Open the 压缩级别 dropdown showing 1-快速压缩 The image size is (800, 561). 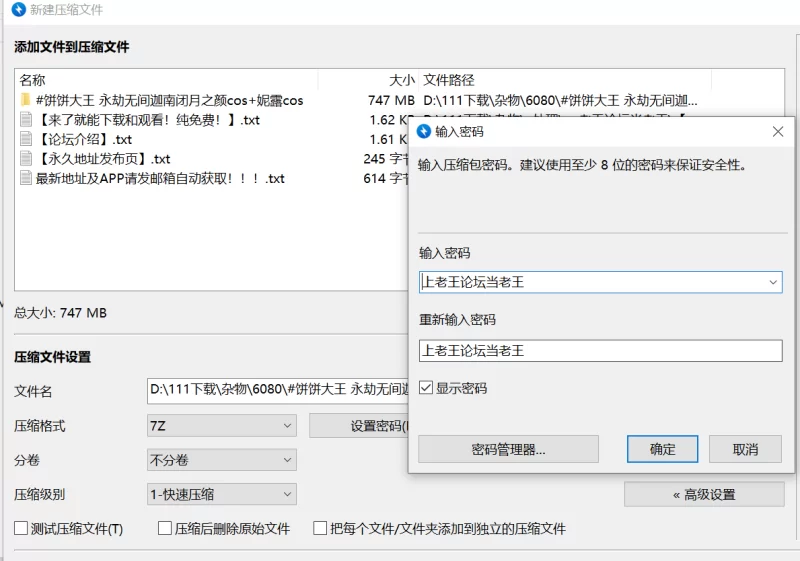pyautogui.click(x=222, y=494)
